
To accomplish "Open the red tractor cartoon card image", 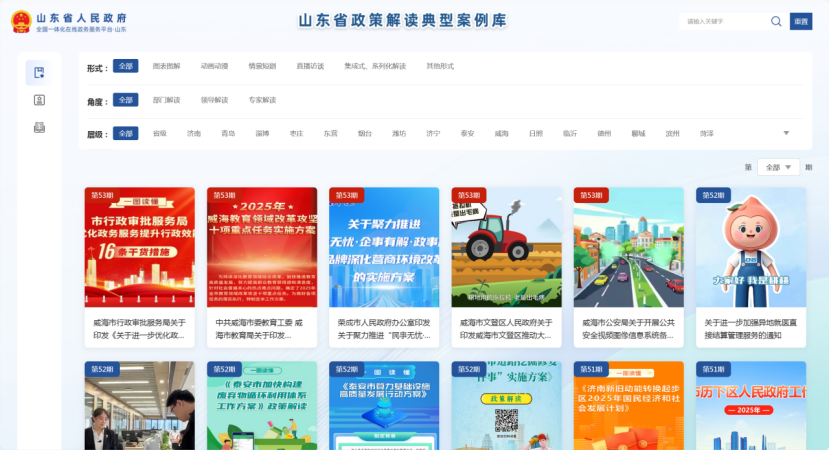I will pos(506,247).
